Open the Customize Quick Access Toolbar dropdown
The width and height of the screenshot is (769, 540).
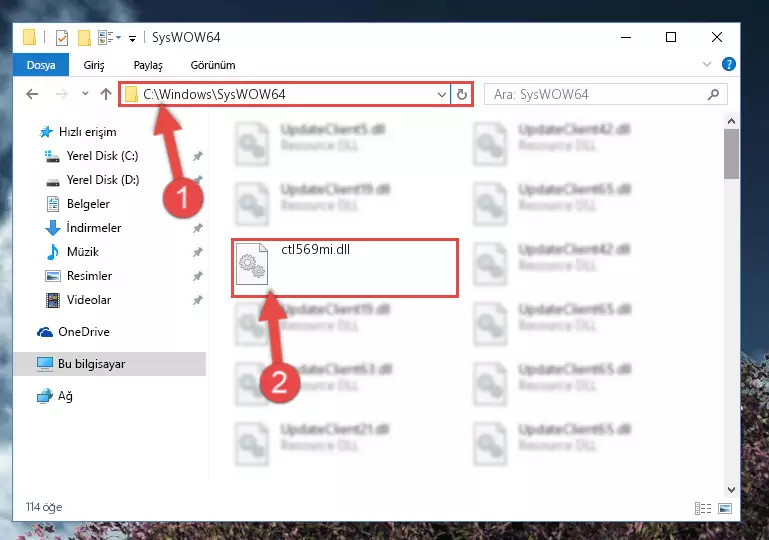tap(132, 38)
